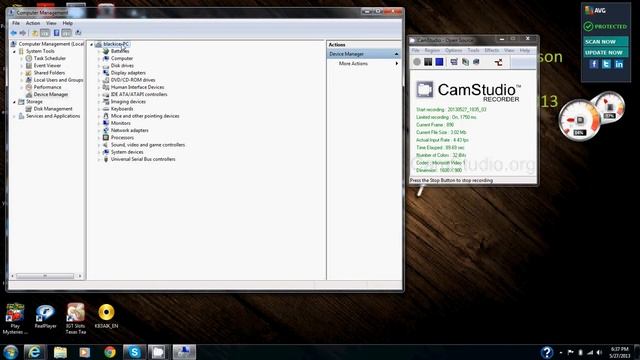This screenshot has width=640, height=360.
Task: Click the LinkedIn icon in AVG gadget
Action: click(619, 64)
